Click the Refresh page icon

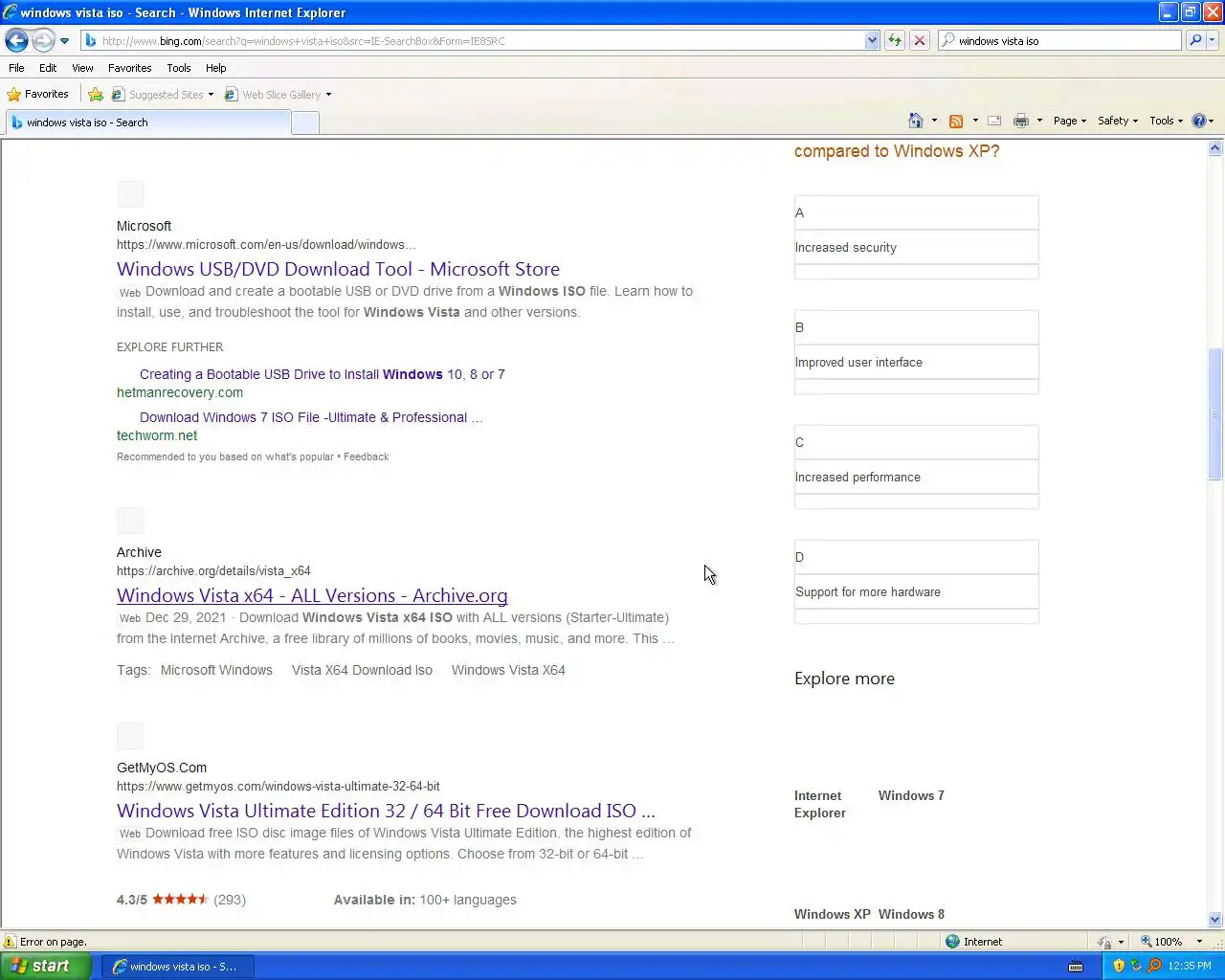coord(895,40)
